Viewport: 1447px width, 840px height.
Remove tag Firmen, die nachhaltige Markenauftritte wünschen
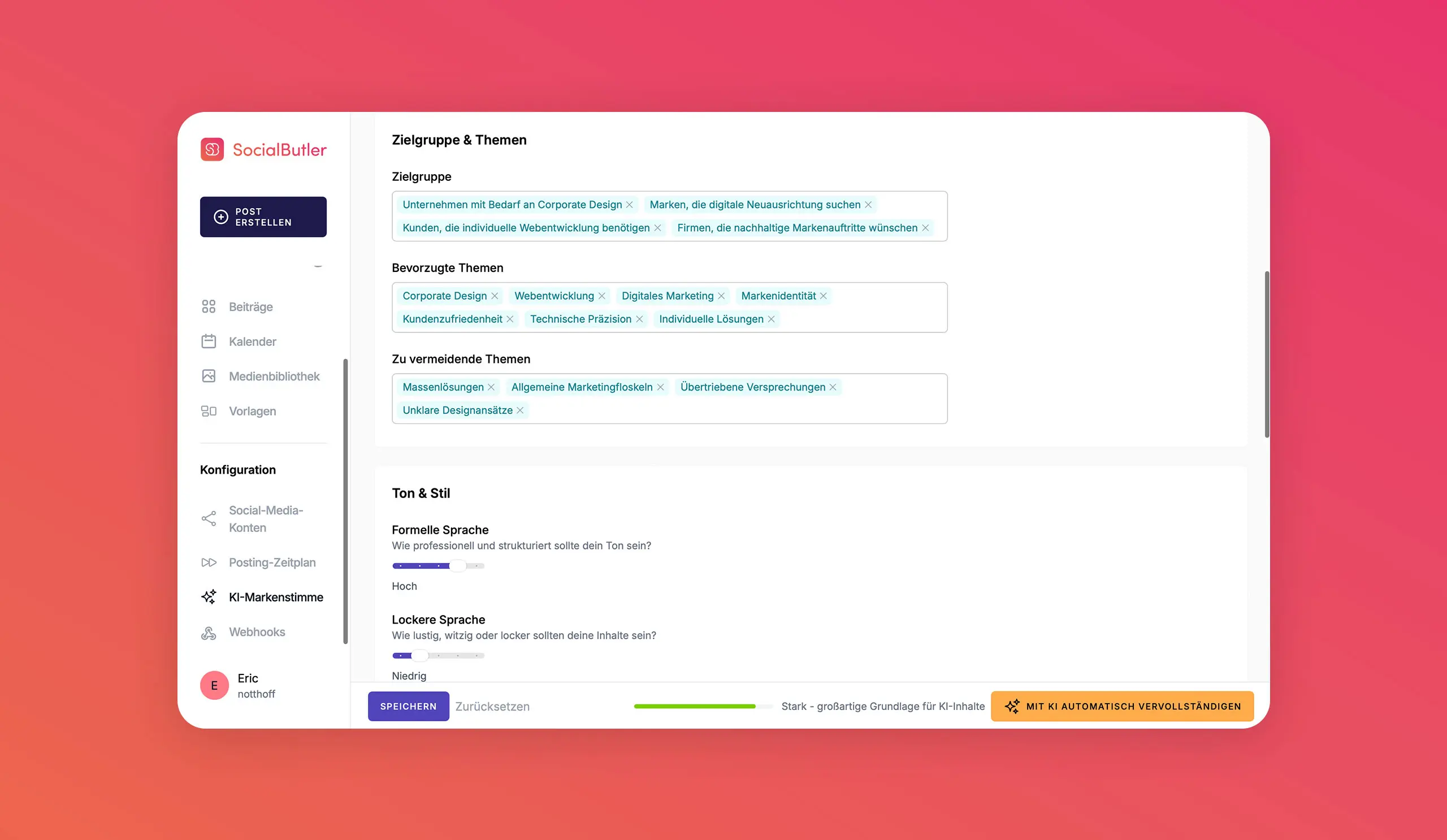(x=926, y=228)
